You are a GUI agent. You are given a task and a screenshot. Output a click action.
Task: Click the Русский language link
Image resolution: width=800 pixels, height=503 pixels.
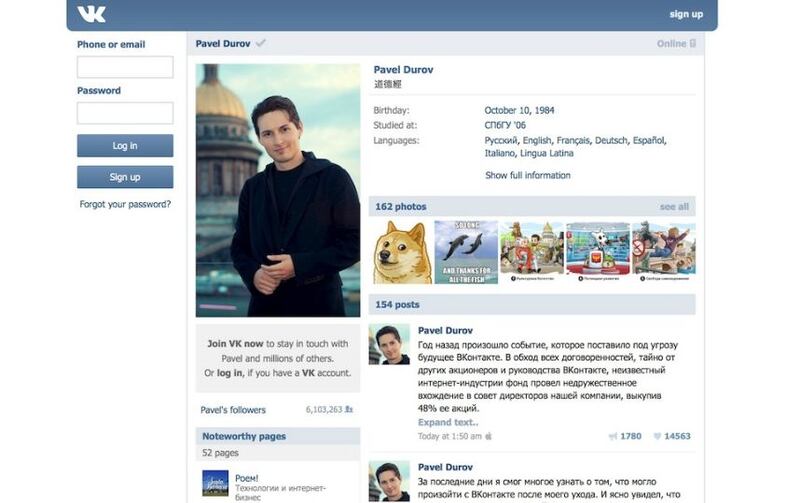point(501,140)
